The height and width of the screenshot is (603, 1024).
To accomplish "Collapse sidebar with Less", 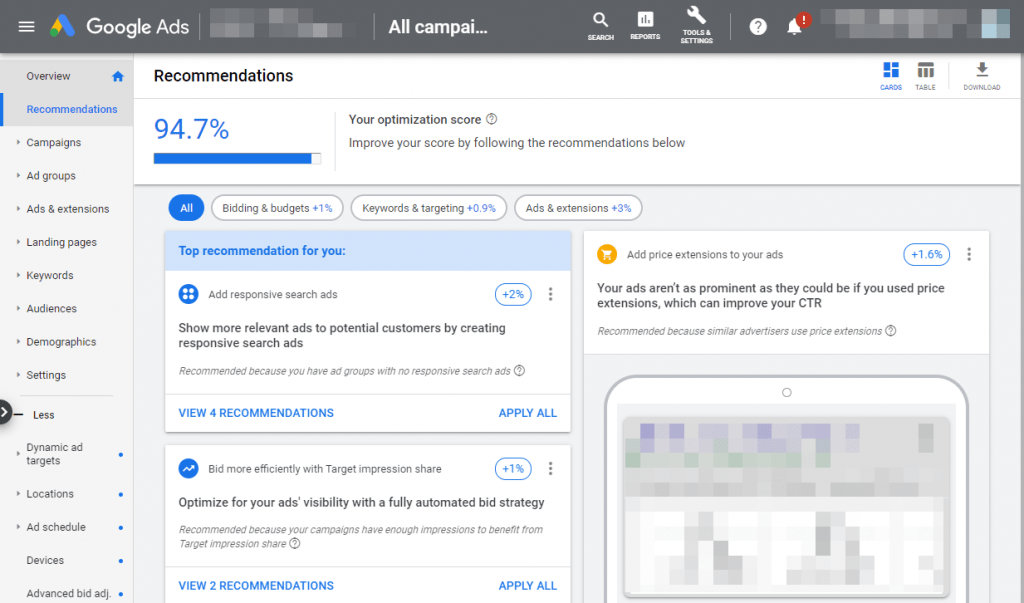I will coord(43,415).
